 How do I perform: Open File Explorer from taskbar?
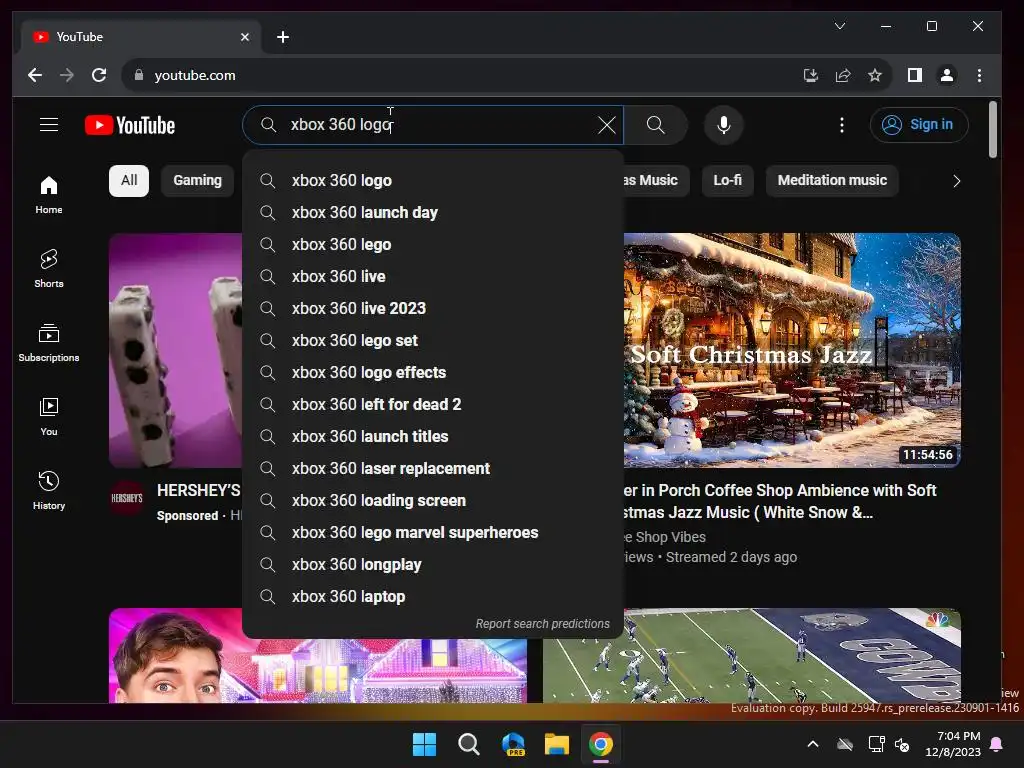557,744
